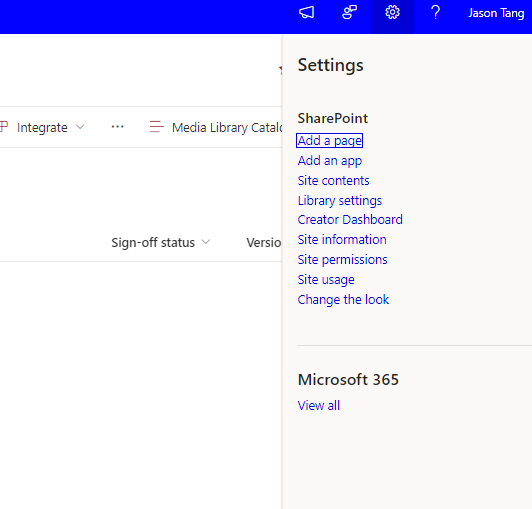Expand the Integrate dropdown chevron
This screenshot has width=532, height=509.
click(x=80, y=127)
